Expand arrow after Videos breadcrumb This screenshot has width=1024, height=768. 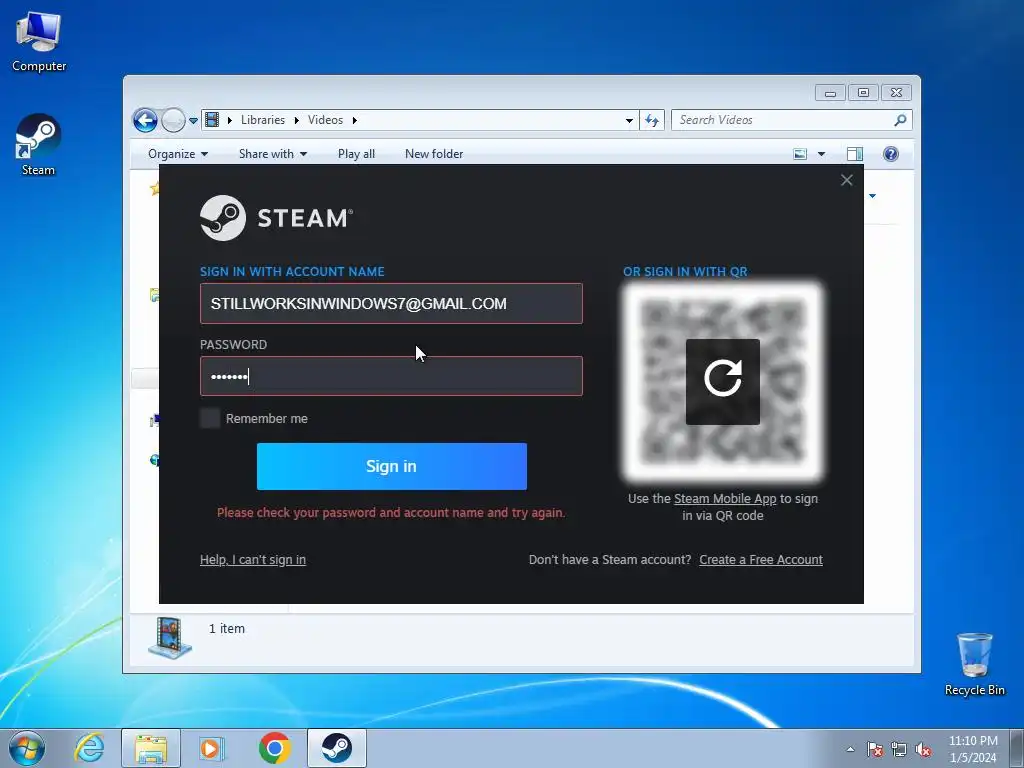click(355, 120)
